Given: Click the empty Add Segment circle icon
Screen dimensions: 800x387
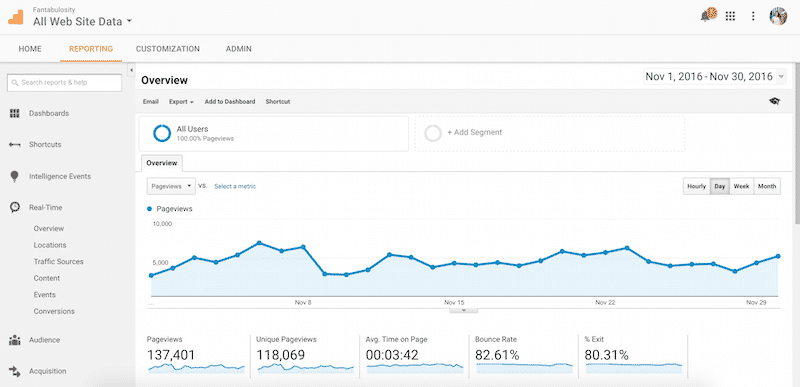Looking at the screenshot, I should click(x=433, y=133).
